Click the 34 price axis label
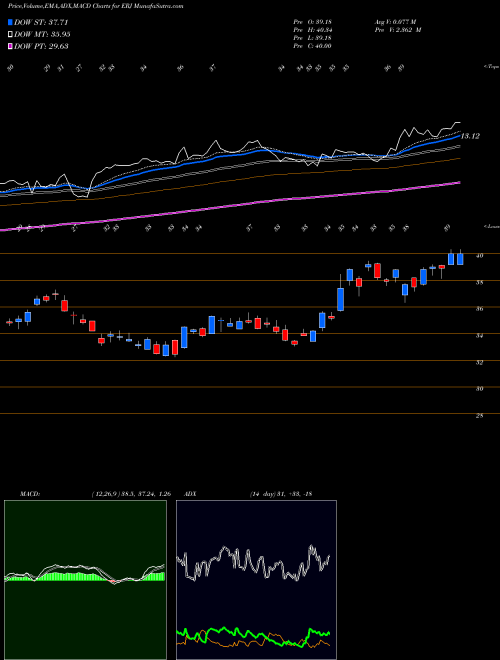 pos(480,336)
